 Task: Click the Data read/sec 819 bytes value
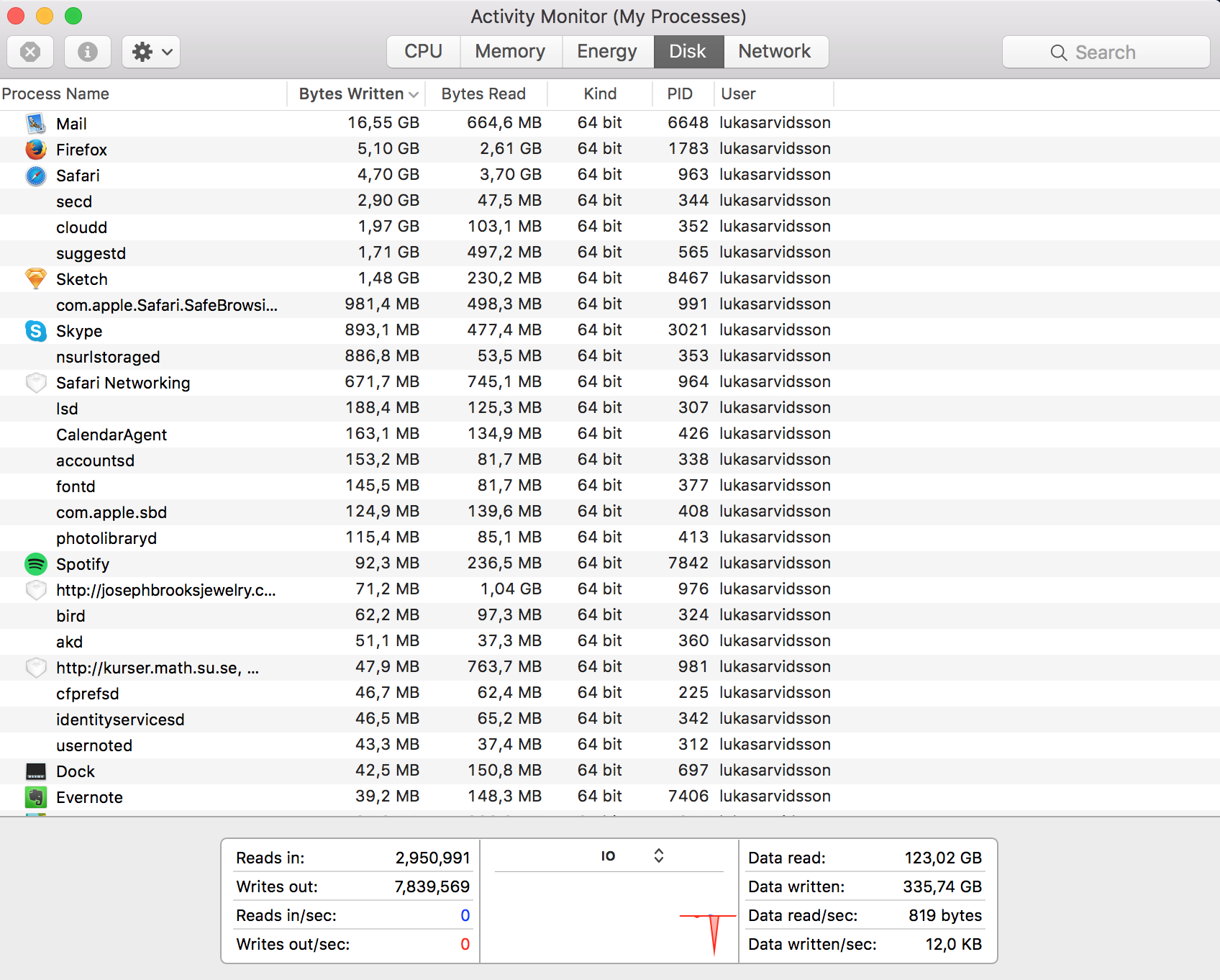pos(945,915)
